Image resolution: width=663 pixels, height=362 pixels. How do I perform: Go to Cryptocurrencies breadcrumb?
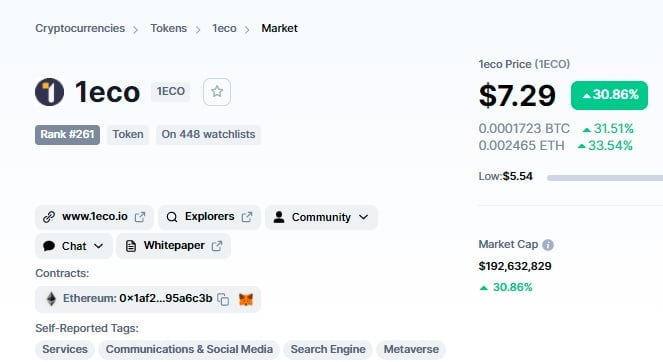pyautogui.click(x=80, y=28)
